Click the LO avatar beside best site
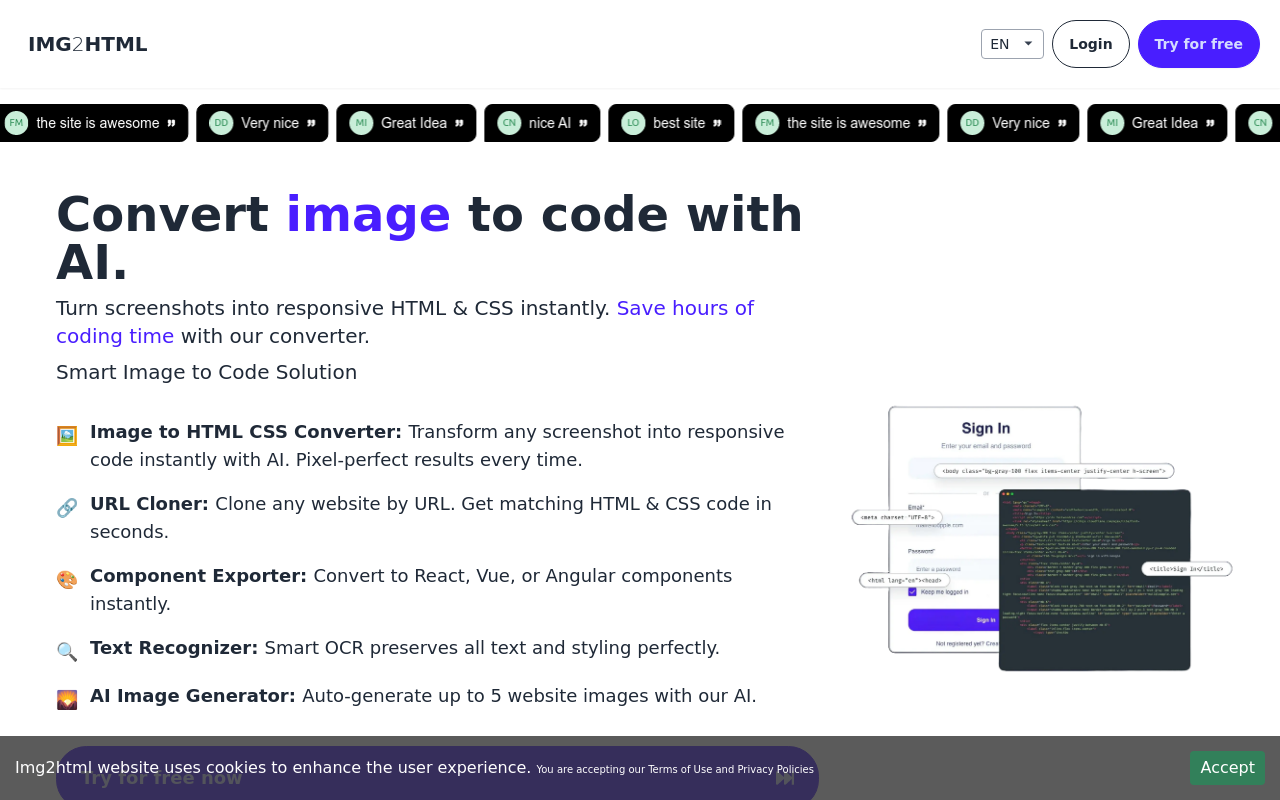This screenshot has width=1280, height=800. pos(633,123)
